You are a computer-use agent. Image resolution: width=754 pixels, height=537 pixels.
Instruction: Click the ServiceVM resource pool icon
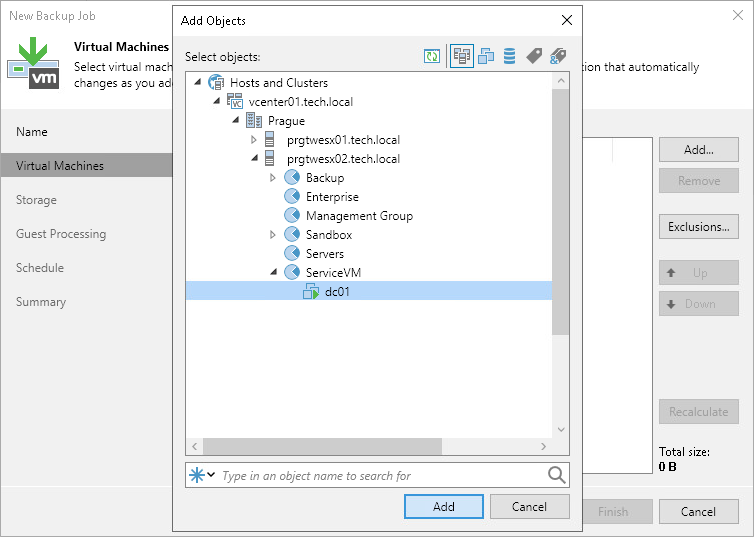(292, 272)
